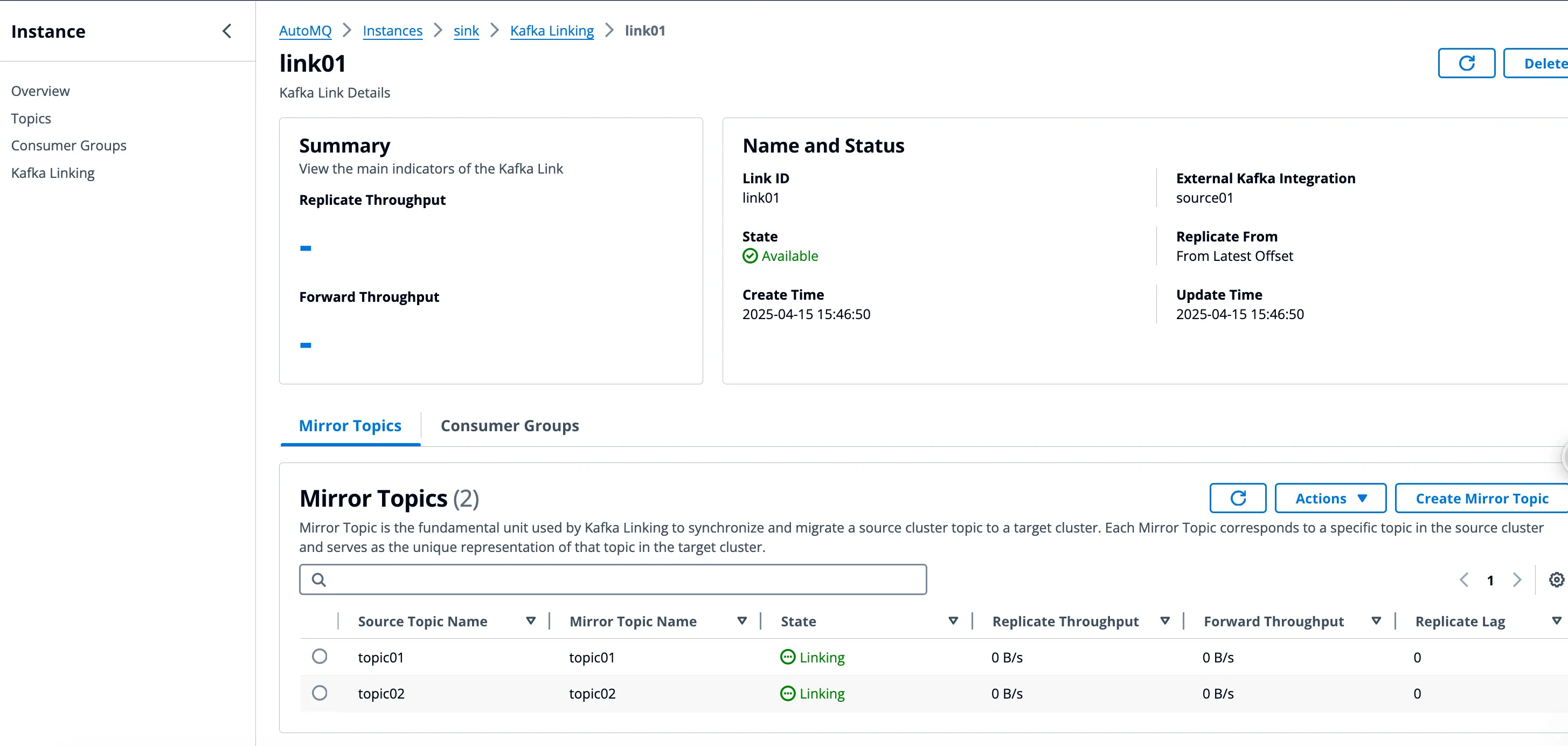
Task: Go to the next page of topics
Action: click(1517, 579)
